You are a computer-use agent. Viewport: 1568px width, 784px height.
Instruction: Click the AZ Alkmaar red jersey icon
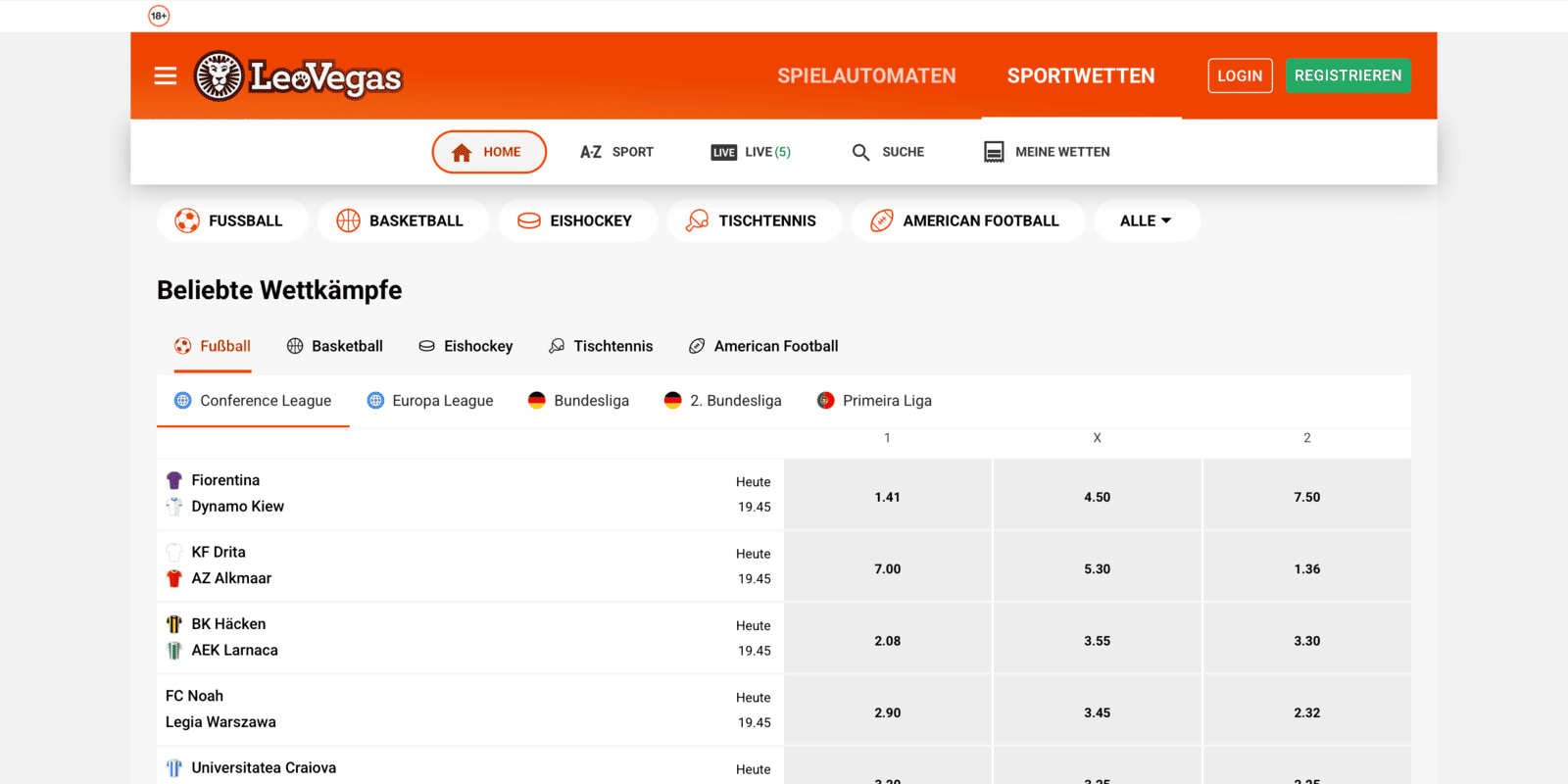tap(174, 578)
